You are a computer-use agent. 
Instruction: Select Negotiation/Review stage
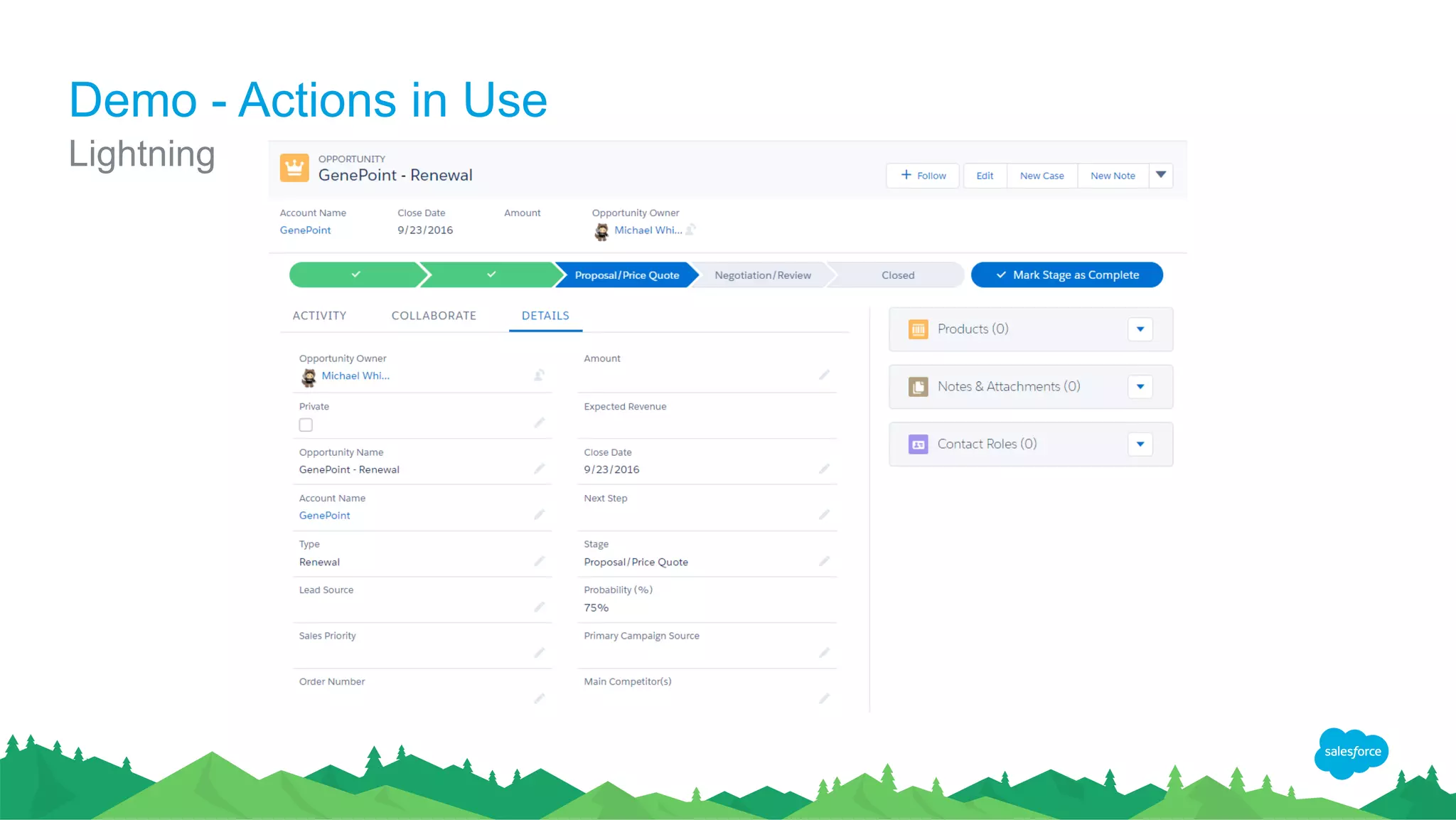762,275
